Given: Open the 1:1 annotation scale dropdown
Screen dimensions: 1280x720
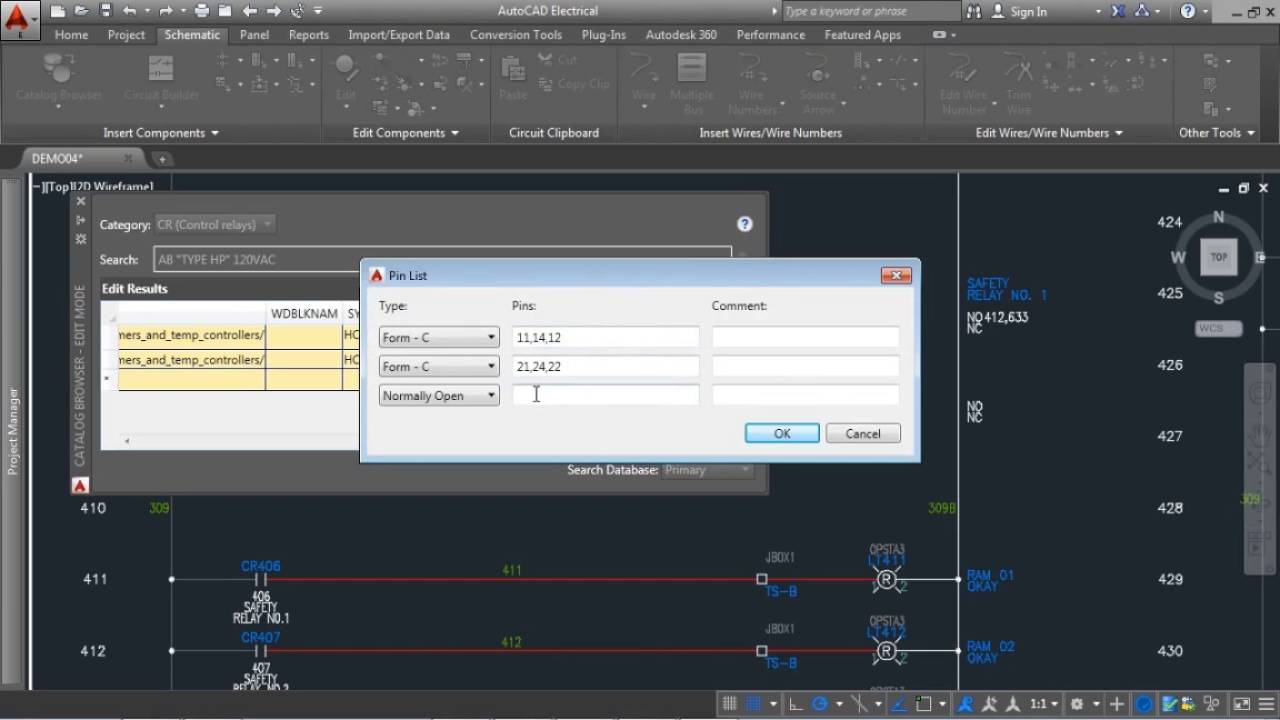Looking at the screenshot, I should [1044, 704].
